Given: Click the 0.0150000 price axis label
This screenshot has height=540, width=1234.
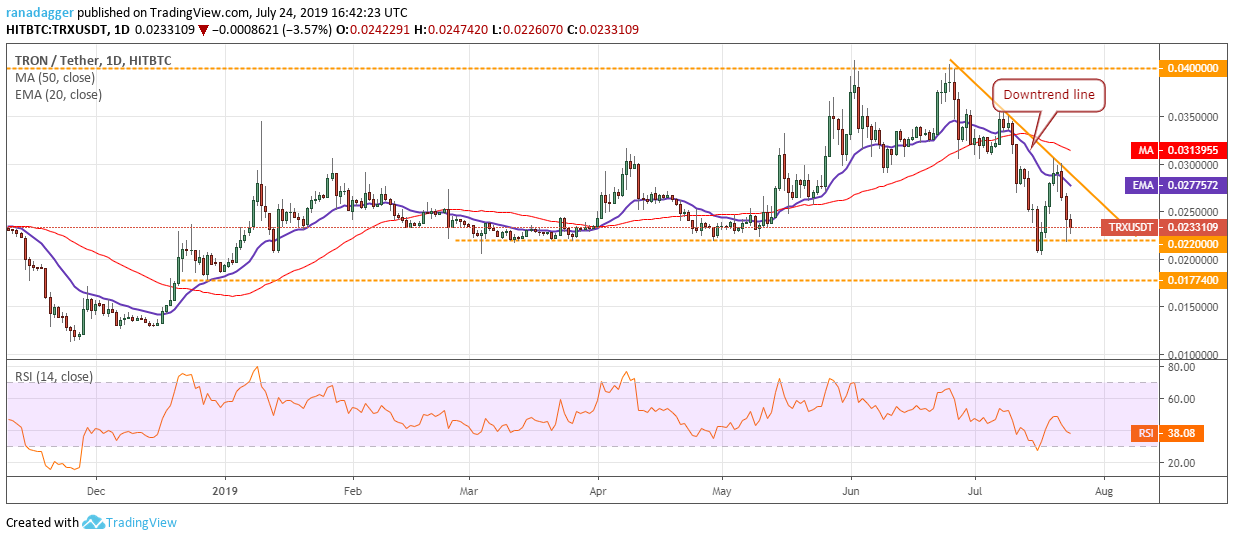Looking at the screenshot, I should click(1194, 307).
